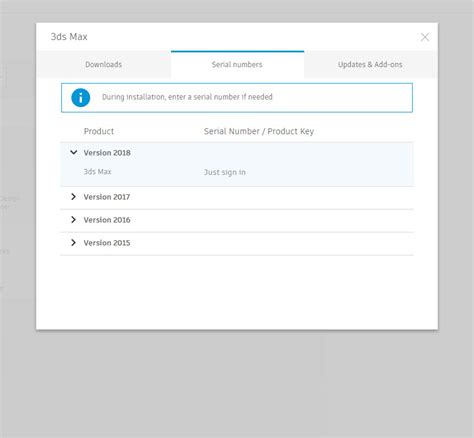Click 'Serial Number / Product Key' column header
The width and height of the screenshot is (474, 438).
259,131
